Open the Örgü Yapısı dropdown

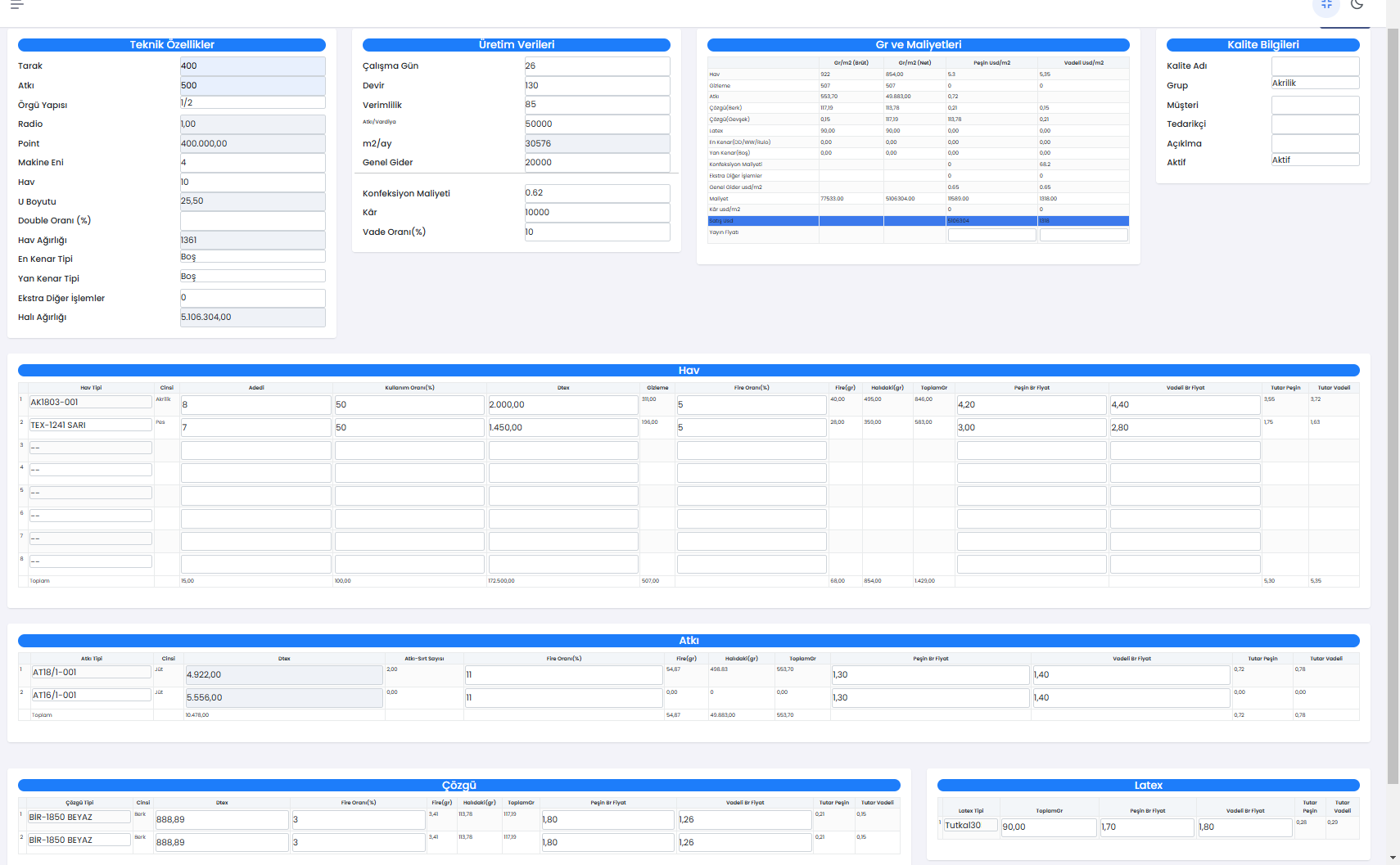click(252, 103)
